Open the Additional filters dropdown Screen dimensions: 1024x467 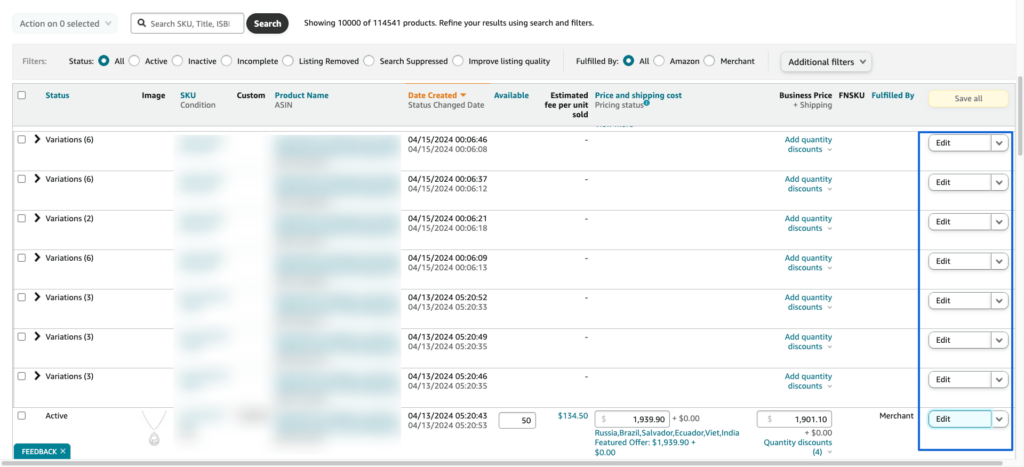pos(826,61)
